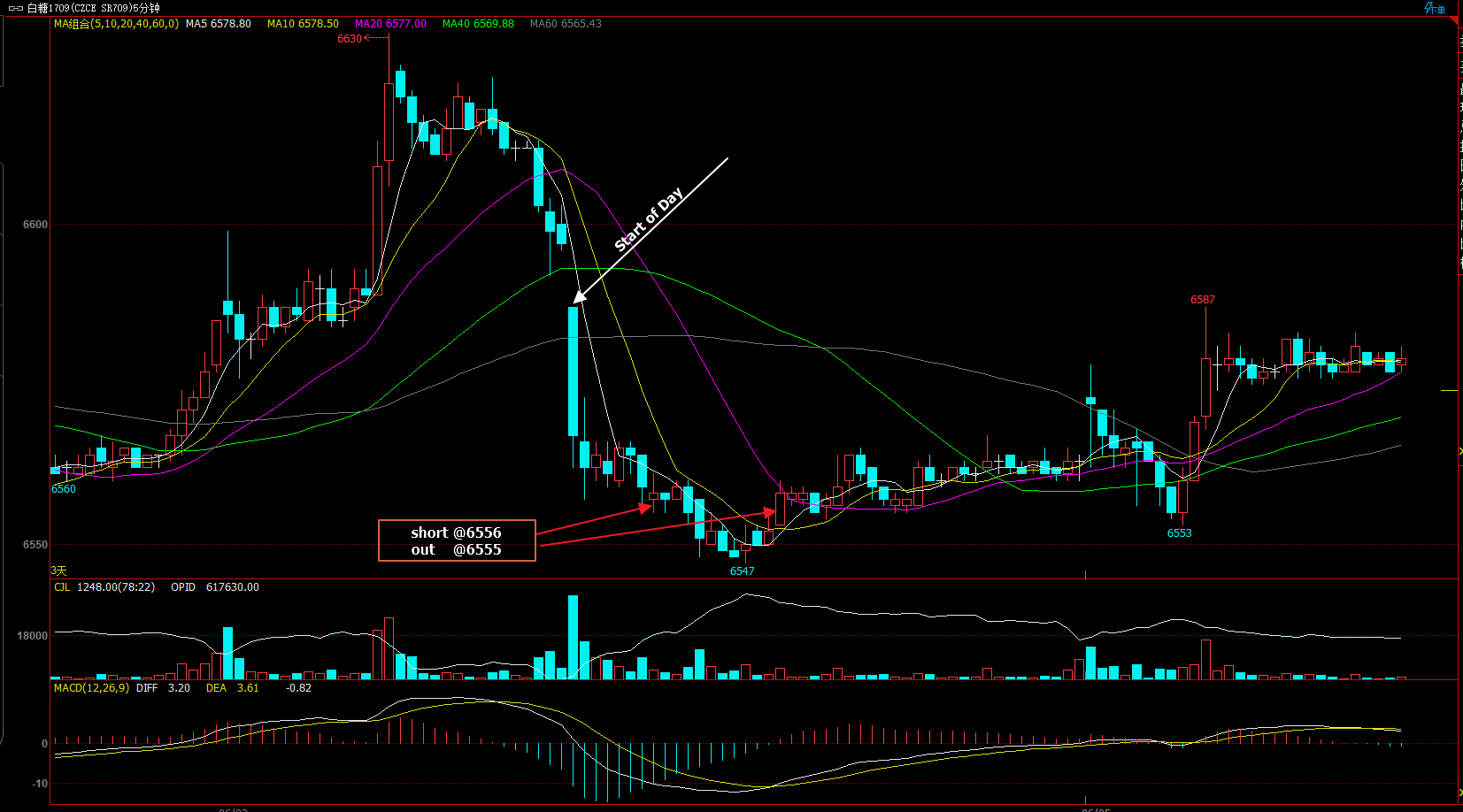The width and height of the screenshot is (1463, 812).
Task: Select the MA10 6578.50 value label
Action: pos(303,24)
